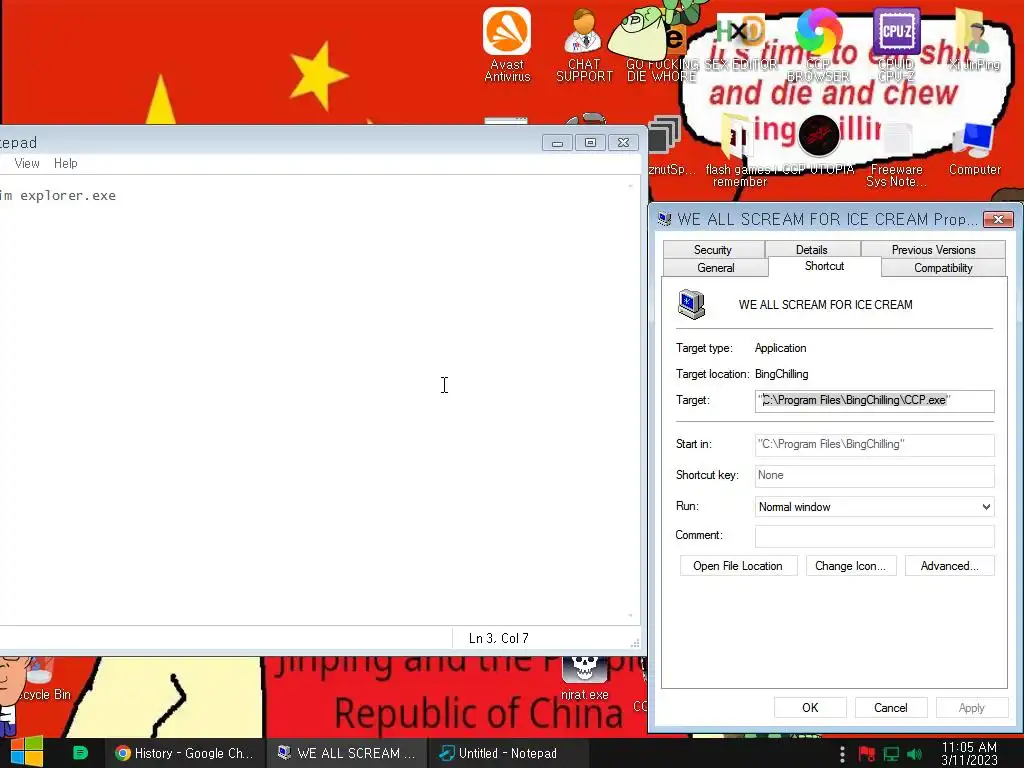Select the Xi JinPing folder icon

coord(974,40)
